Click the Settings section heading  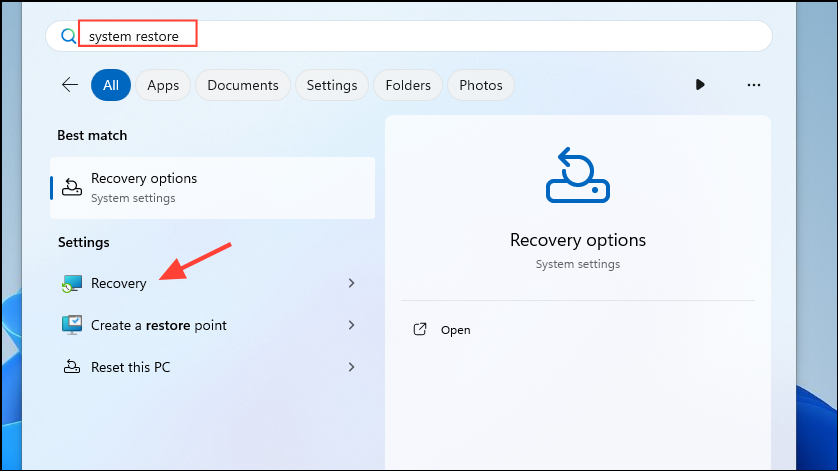(x=83, y=242)
